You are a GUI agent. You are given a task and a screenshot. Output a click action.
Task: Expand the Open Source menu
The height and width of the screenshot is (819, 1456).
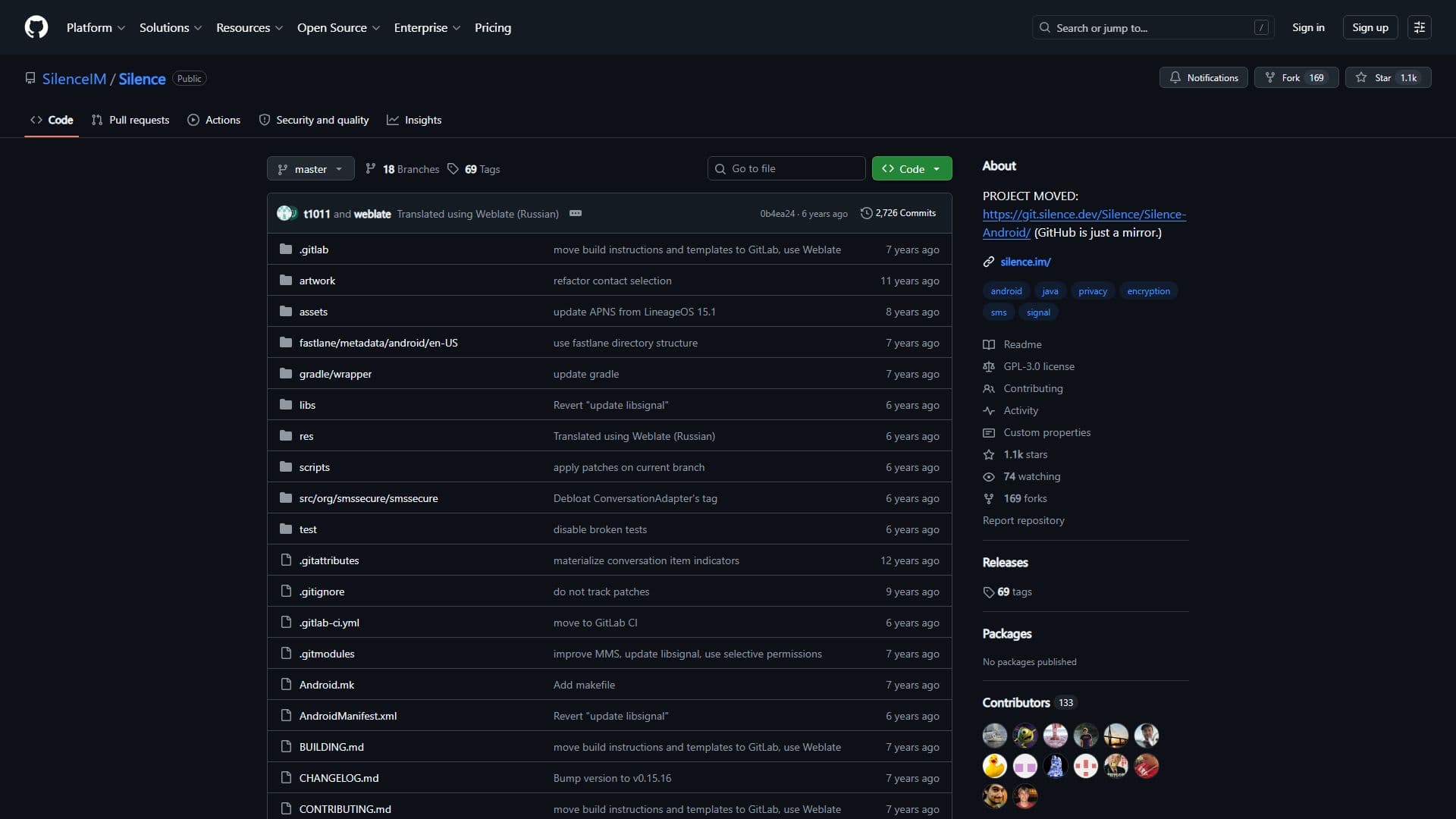(x=338, y=27)
